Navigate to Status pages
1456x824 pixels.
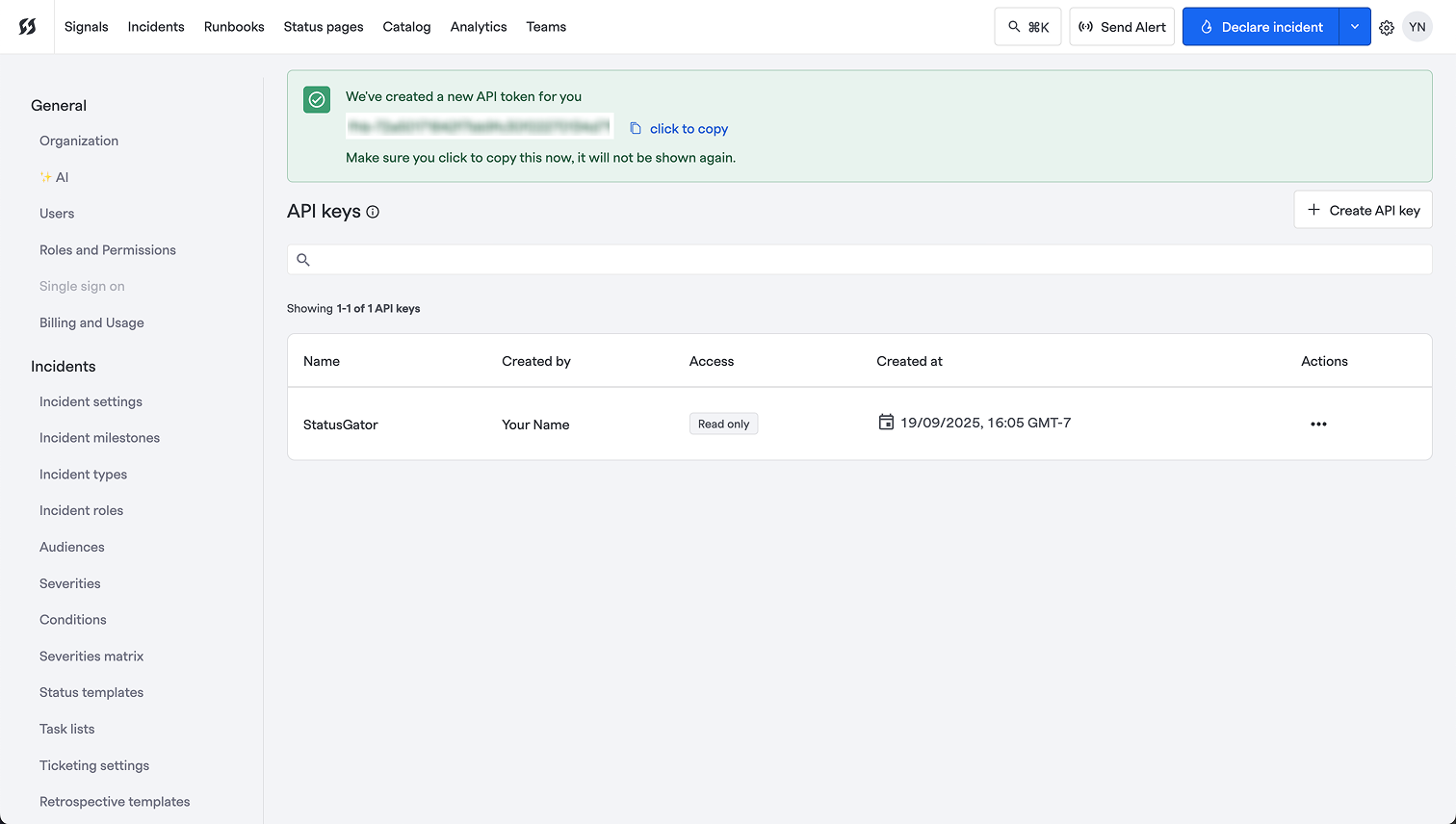point(324,27)
